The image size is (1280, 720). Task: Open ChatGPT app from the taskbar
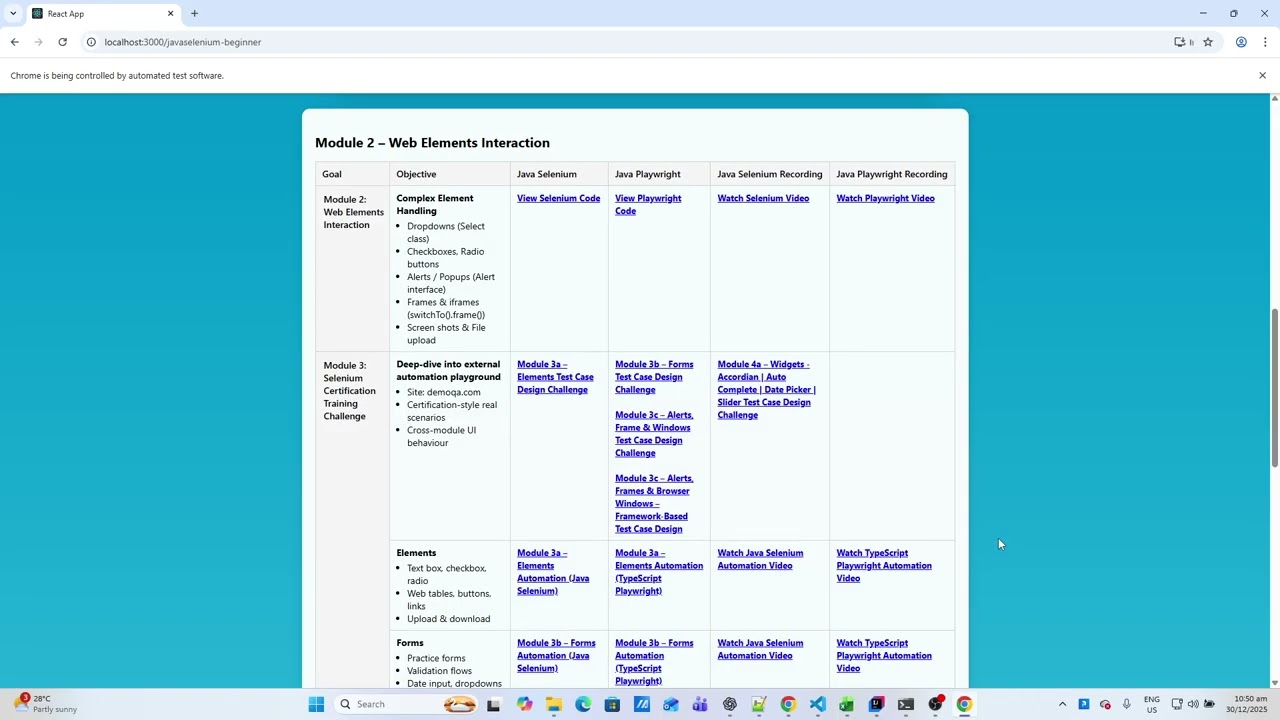pyautogui.click(x=730, y=704)
